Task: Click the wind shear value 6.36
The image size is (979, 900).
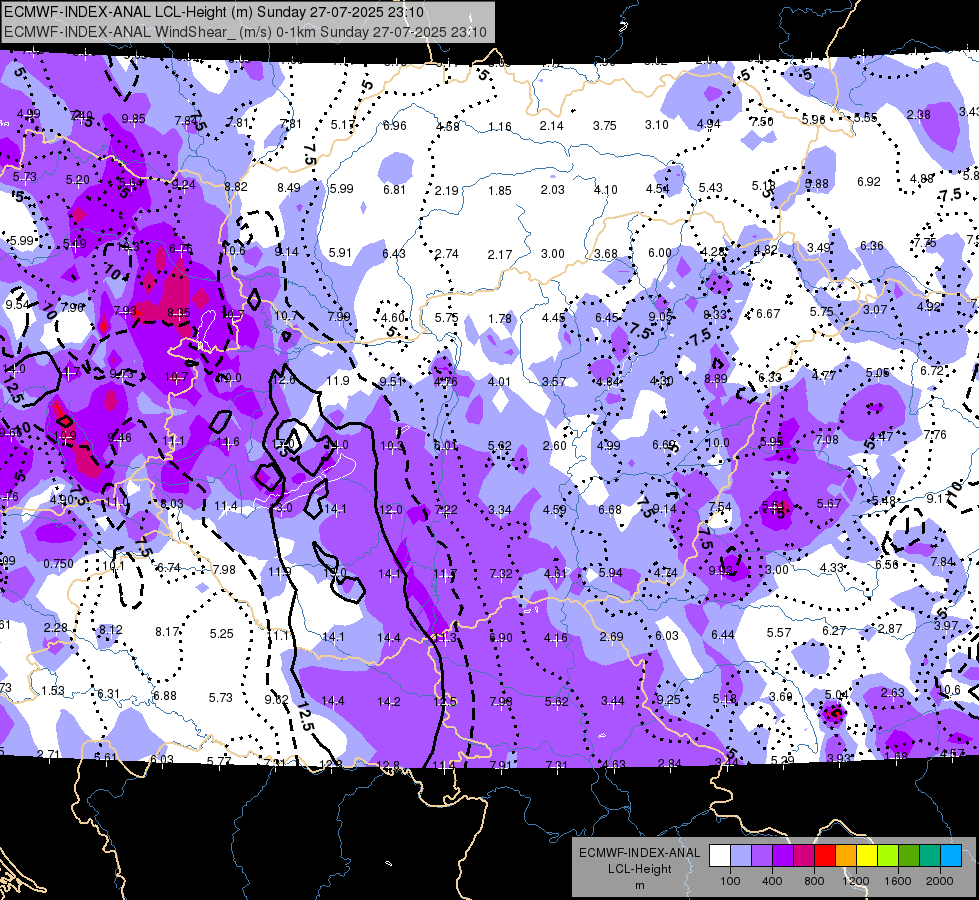Action: [872, 245]
